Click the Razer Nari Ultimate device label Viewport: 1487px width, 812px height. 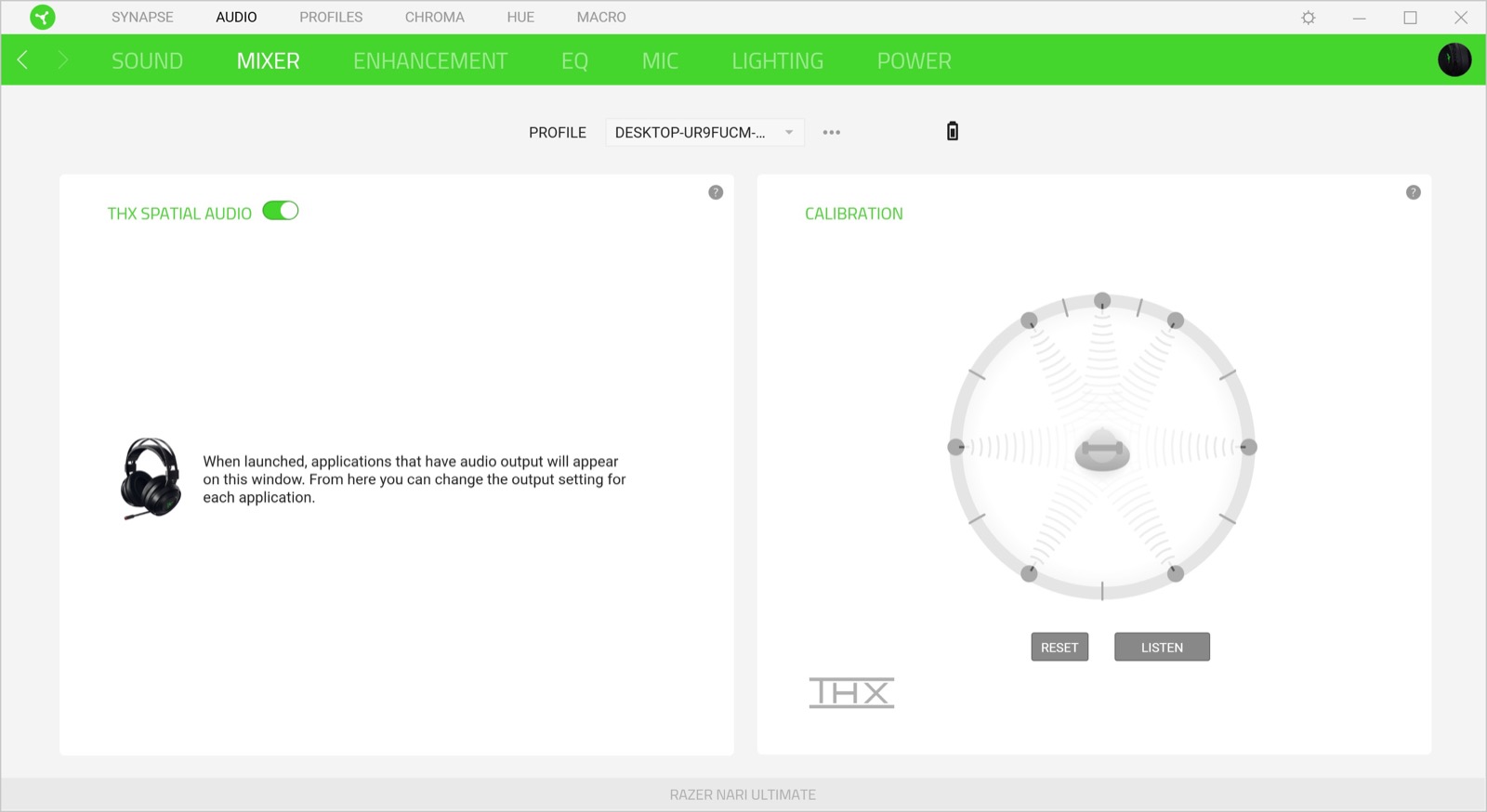pos(743,794)
